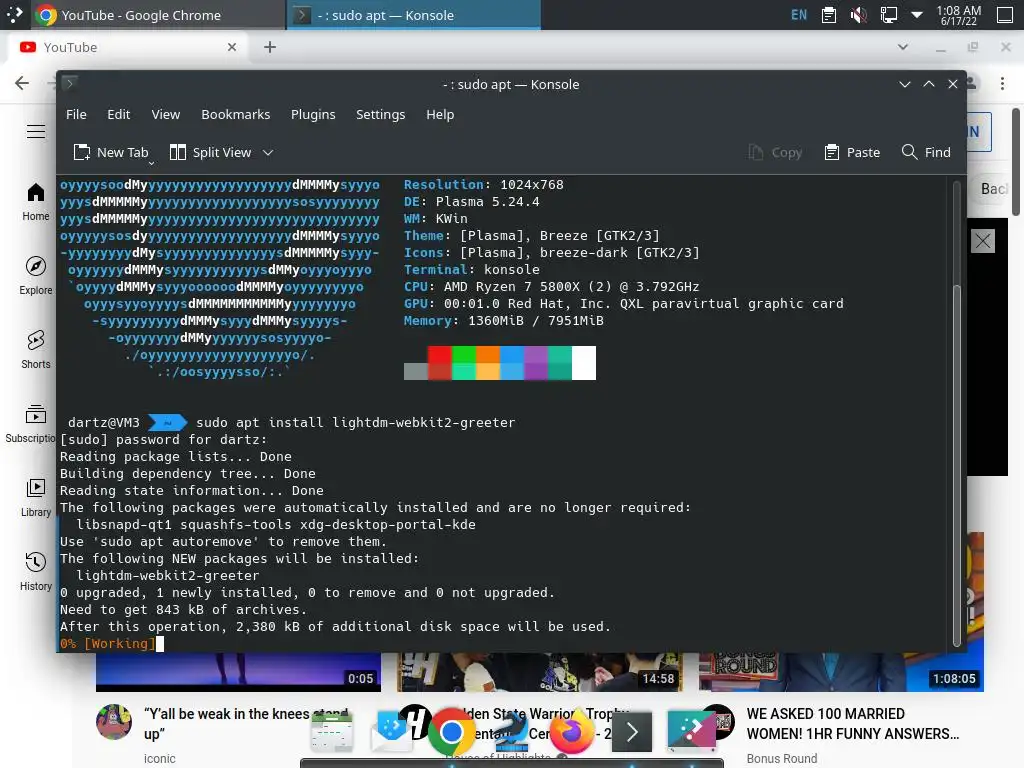Select the sudo apt — Konsole task in the panel
Viewport: 1024px width, 768px height.
click(x=414, y=14)
